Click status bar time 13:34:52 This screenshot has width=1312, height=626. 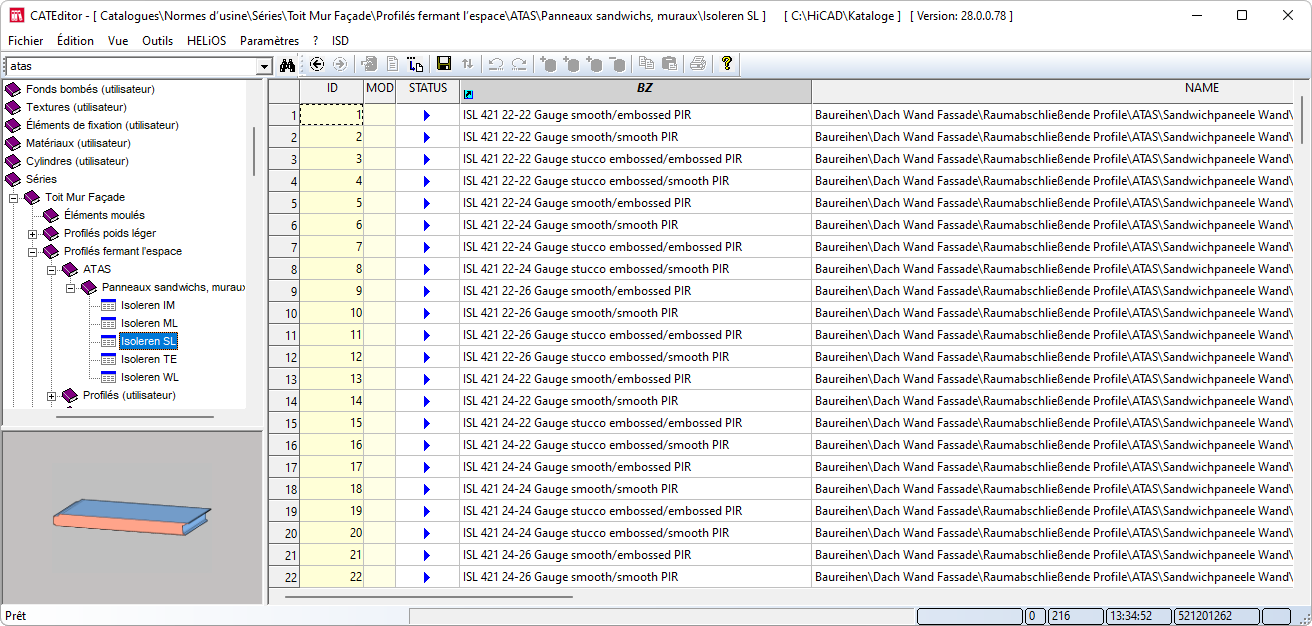[1139, 616]
